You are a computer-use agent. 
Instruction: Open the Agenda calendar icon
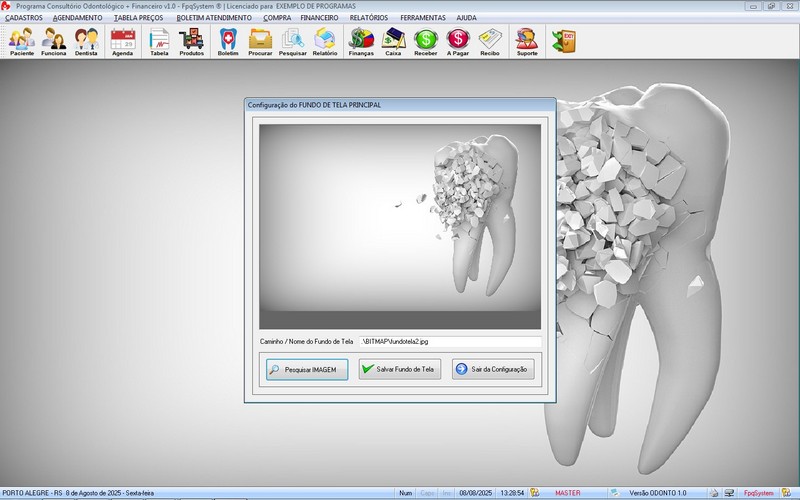[x=122, y=41]
